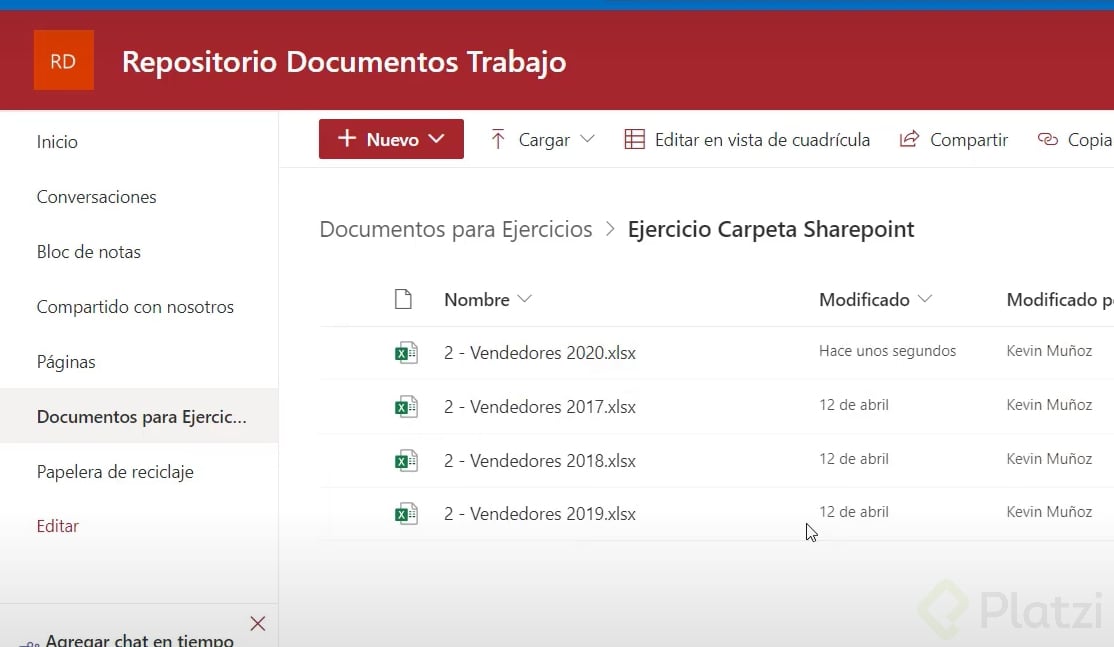This screenshot has width=1114, height=647.
Task: Click Kevin Muñoz in Vendedores 2018 row
Action: click(1049, 459)
